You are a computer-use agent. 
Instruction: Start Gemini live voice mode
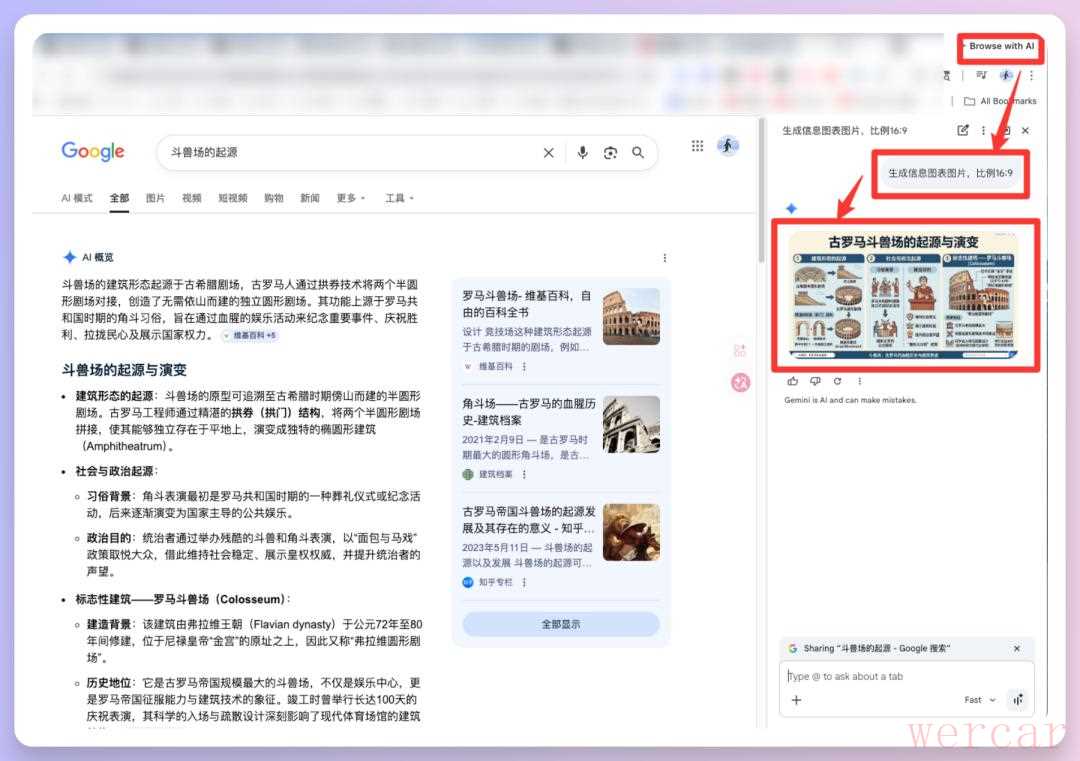(1017, 700)
